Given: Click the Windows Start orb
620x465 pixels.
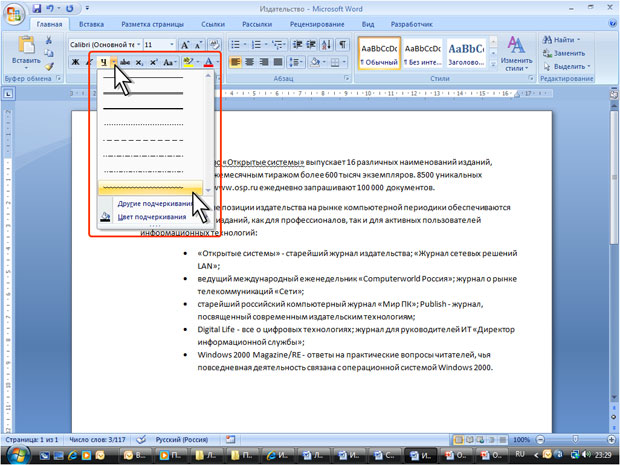Looking at the screenshot, I should [x=17, y=454].
